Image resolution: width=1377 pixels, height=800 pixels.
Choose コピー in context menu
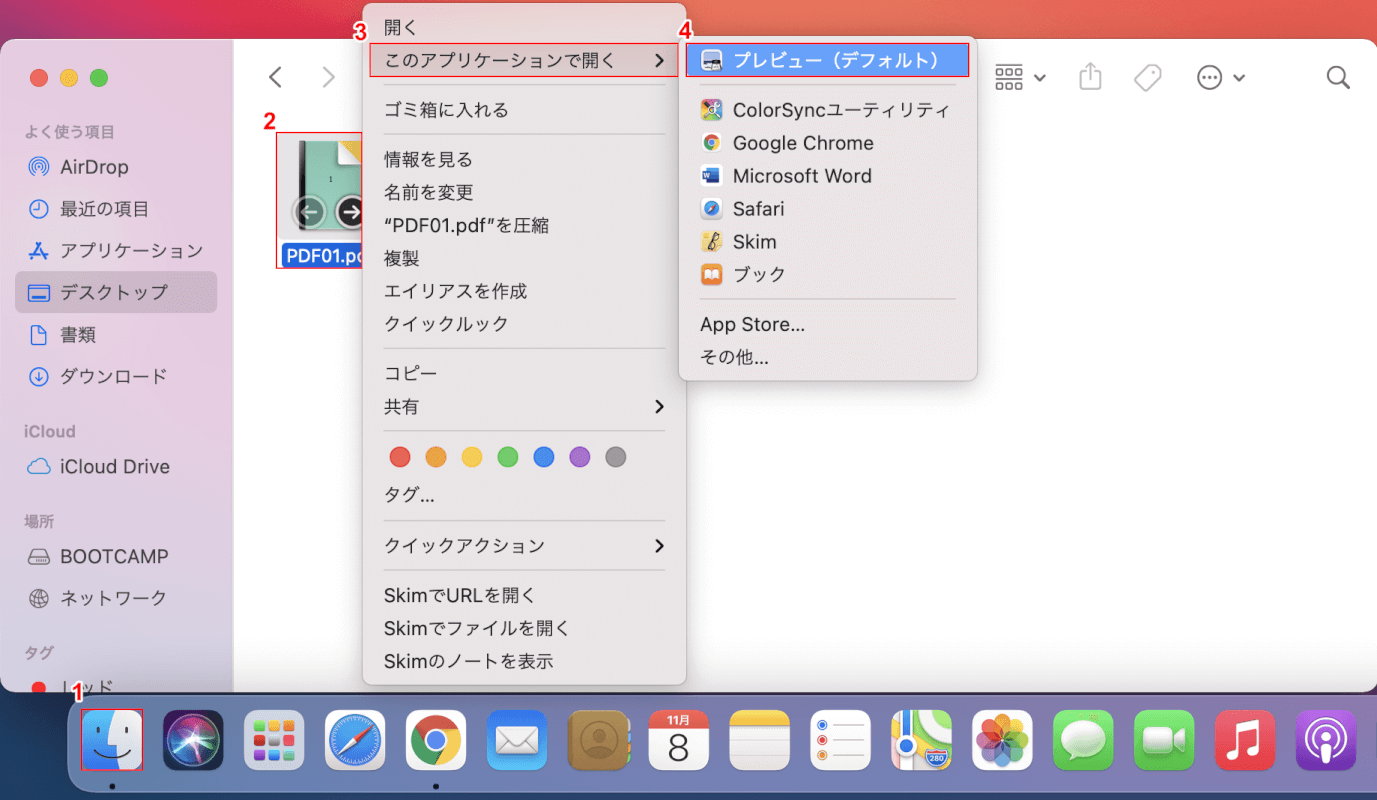coord(525,373)
